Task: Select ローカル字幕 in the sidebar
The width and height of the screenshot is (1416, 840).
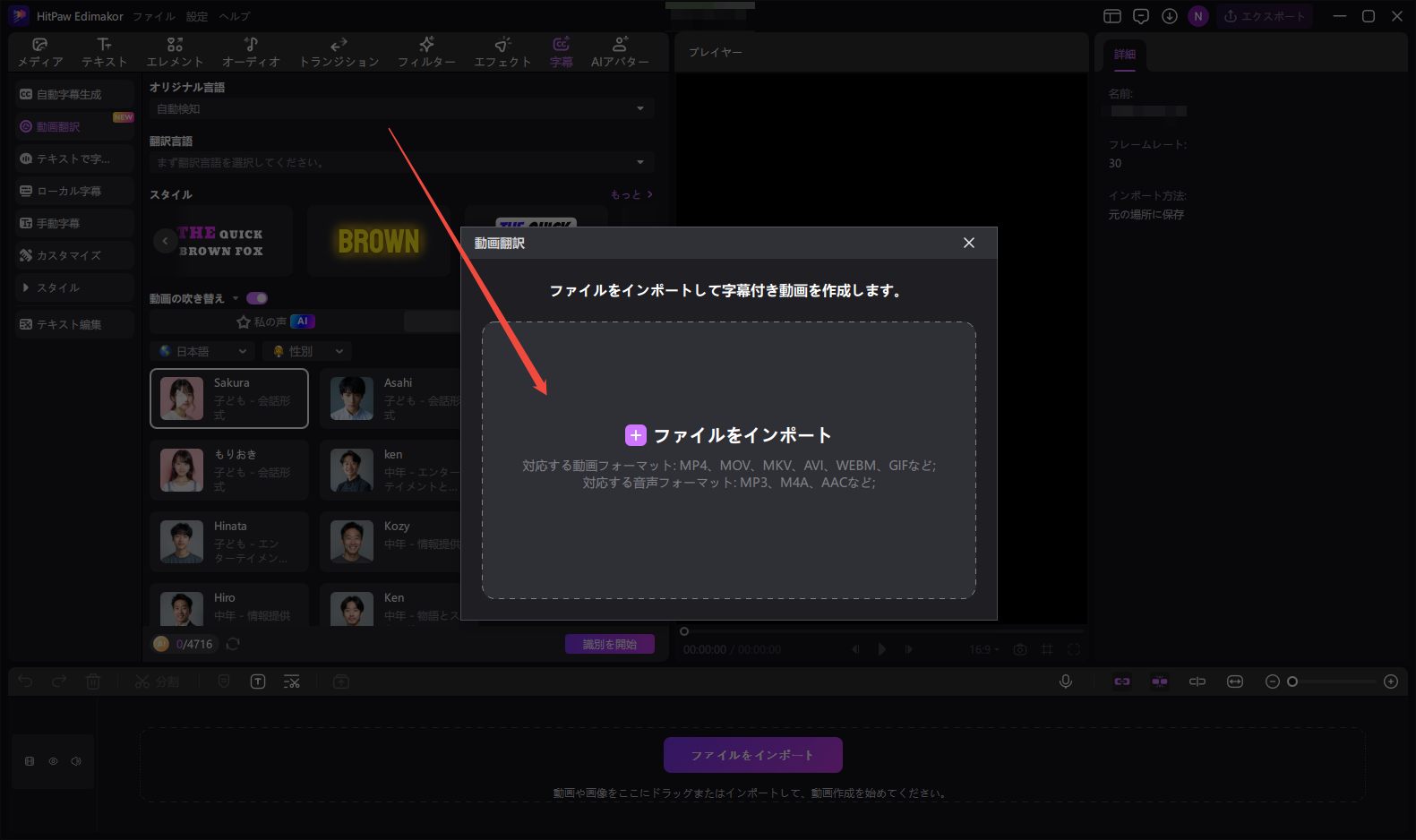Action: click(74, 191)
